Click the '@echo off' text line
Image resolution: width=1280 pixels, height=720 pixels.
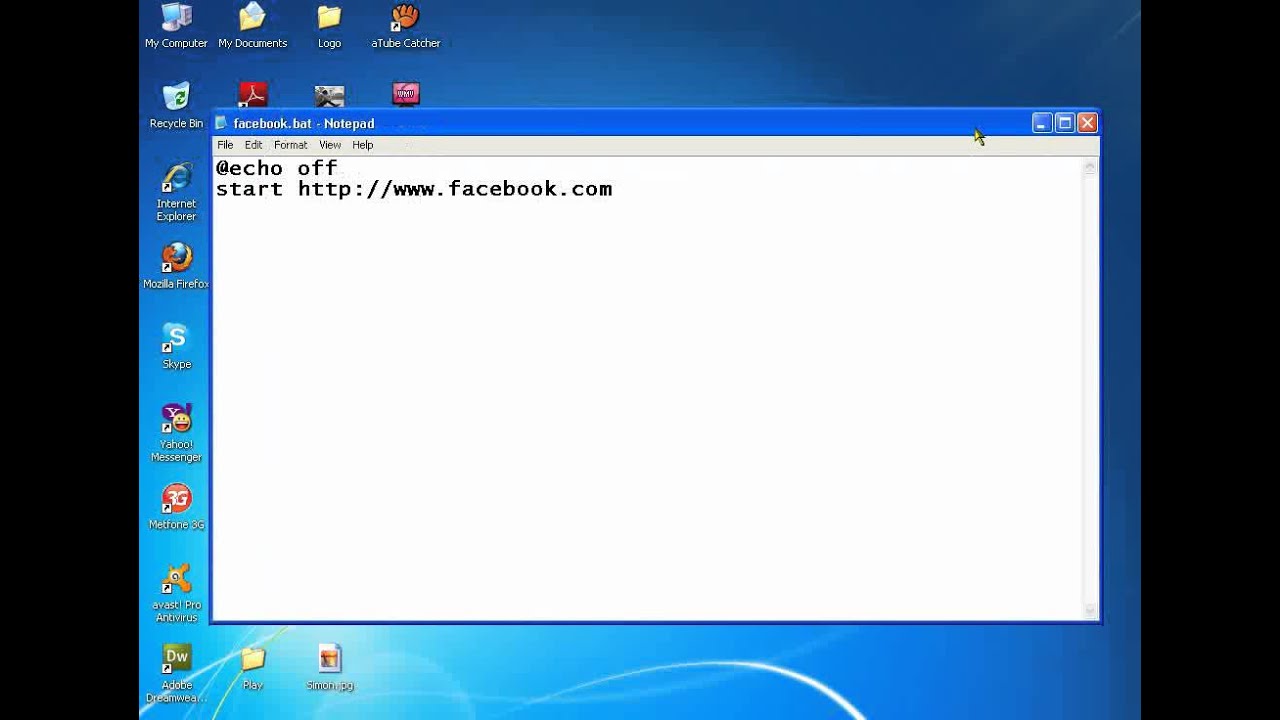(x=277, y=168)
